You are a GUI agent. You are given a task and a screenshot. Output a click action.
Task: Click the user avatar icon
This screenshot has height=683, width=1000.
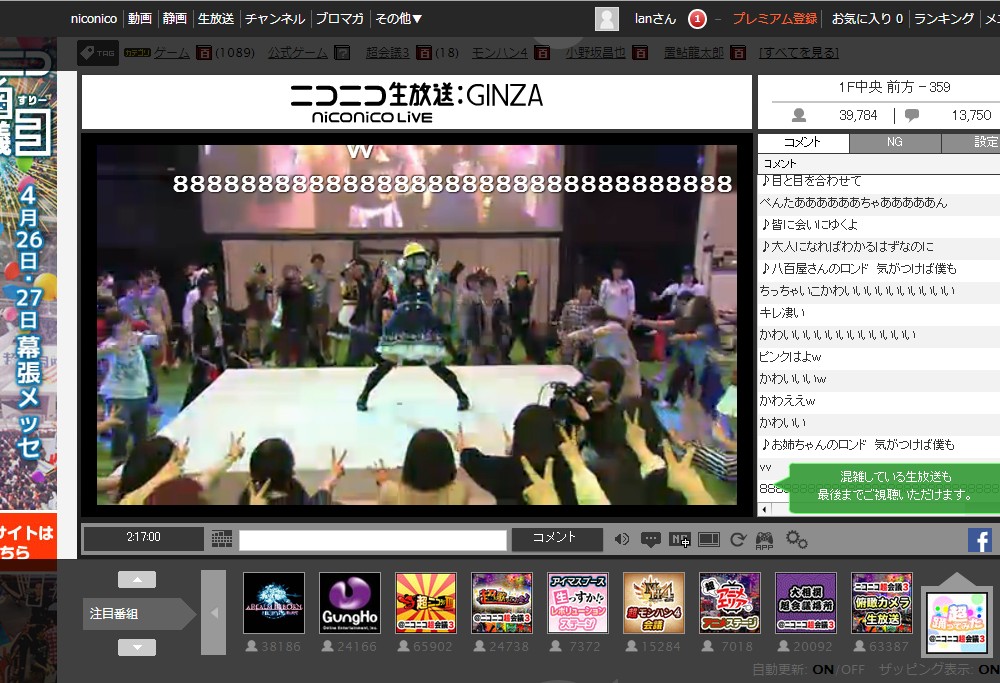pos(607,18)
